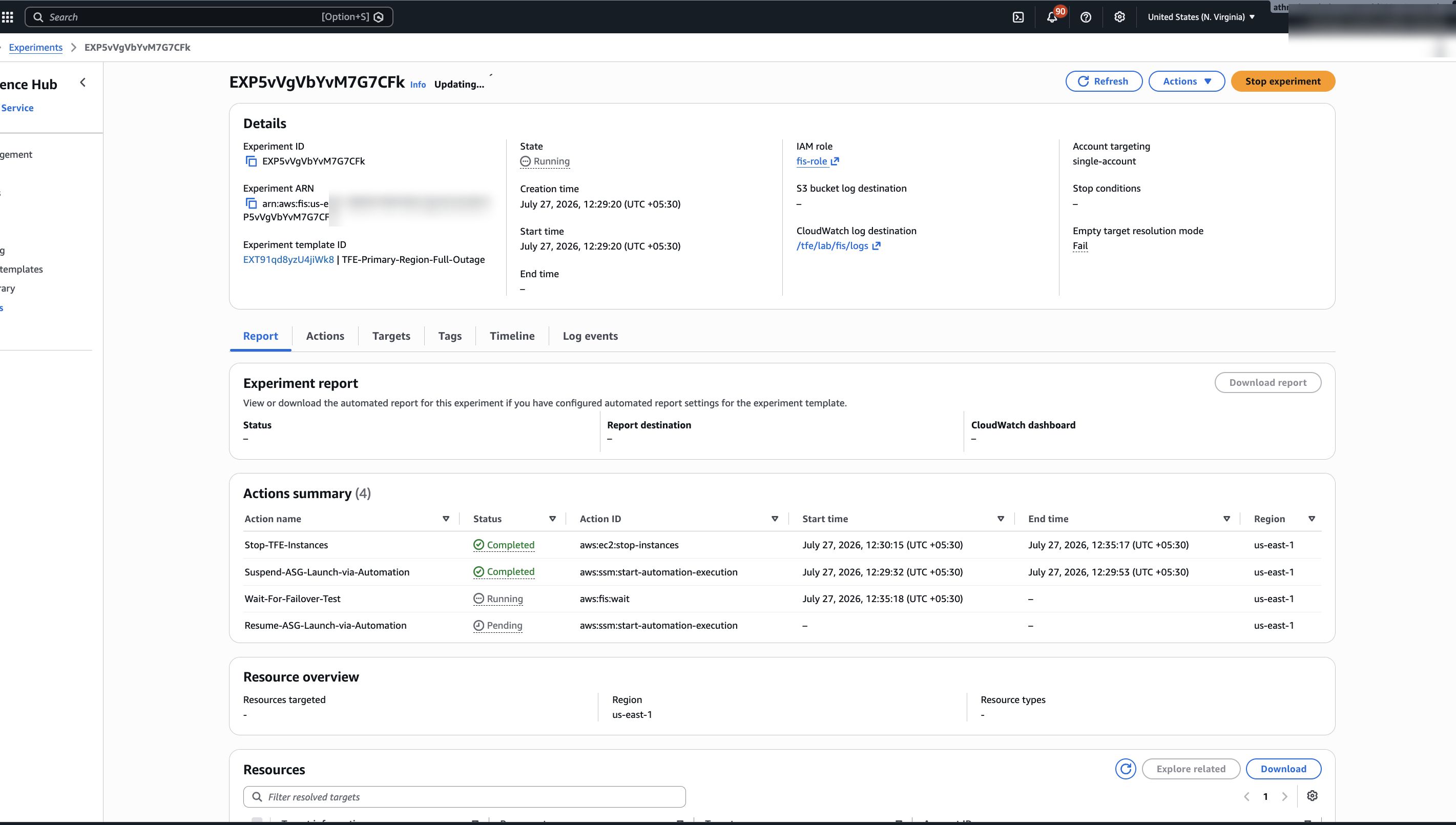Switch to the Report tab
1456x825 pixels.
click(x=260, y=336)
